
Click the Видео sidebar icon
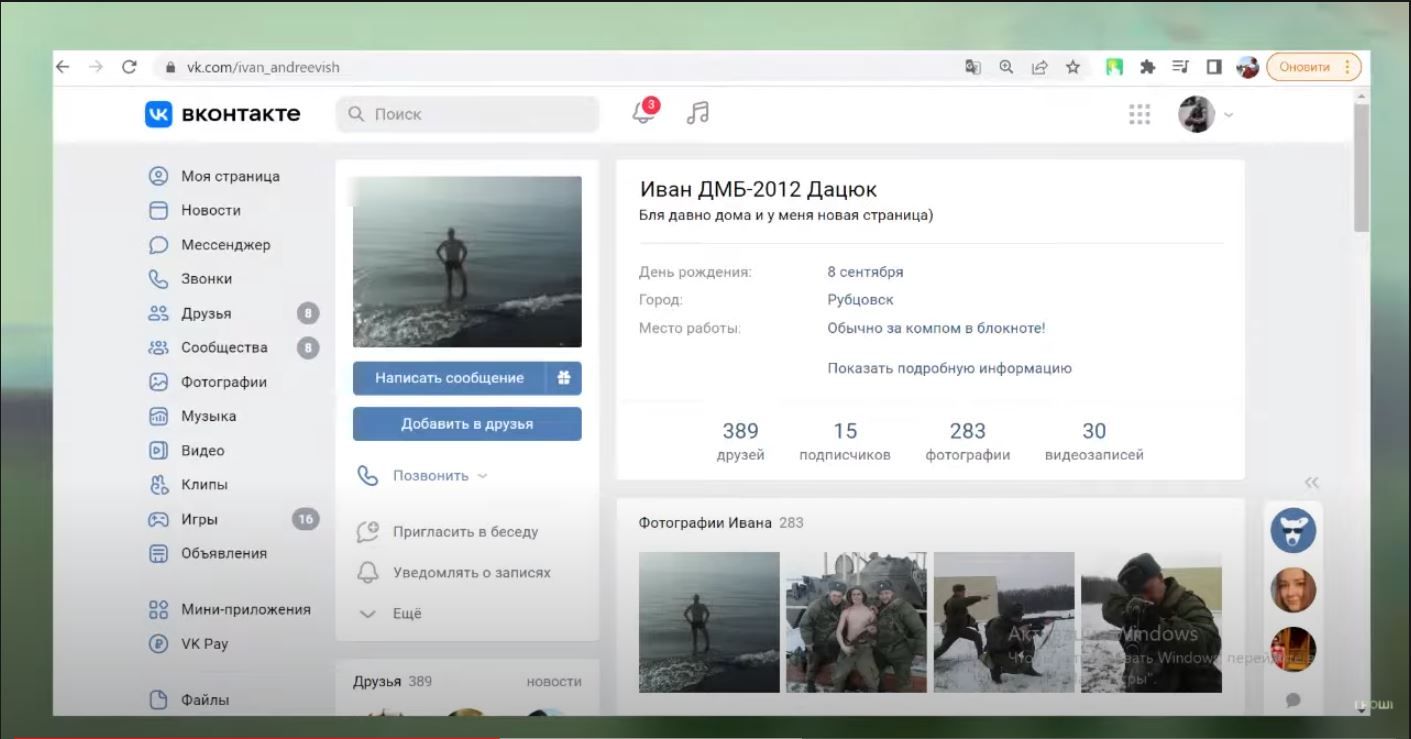coord(158,450)
